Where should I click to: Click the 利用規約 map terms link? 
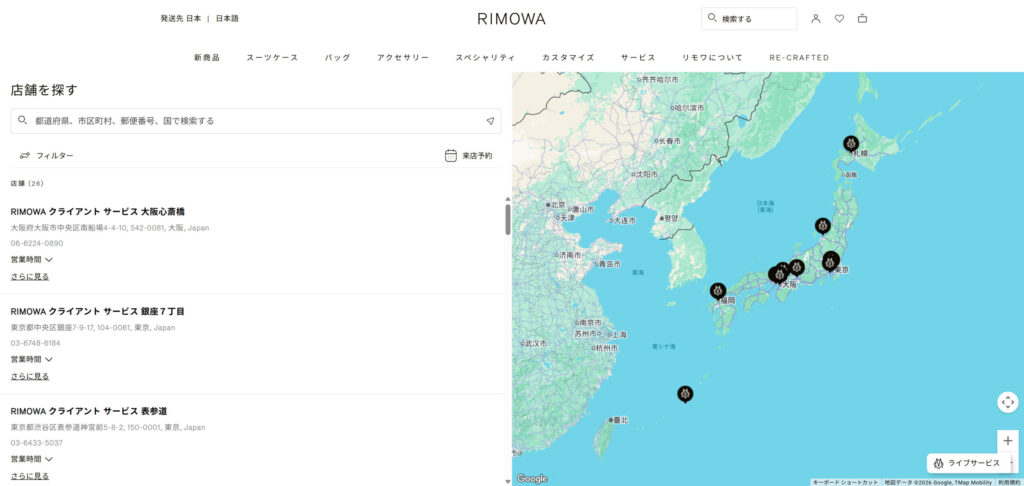coord(1010,482)
